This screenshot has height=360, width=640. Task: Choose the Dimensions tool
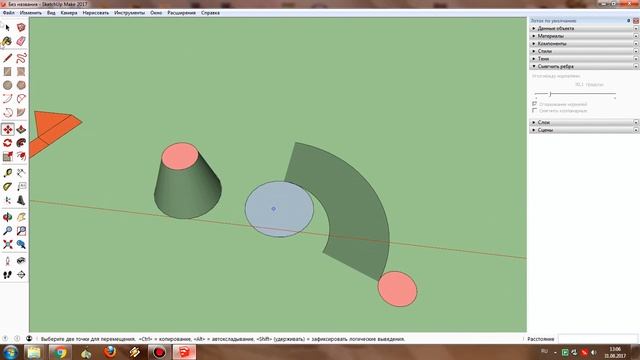click(21, 173)
